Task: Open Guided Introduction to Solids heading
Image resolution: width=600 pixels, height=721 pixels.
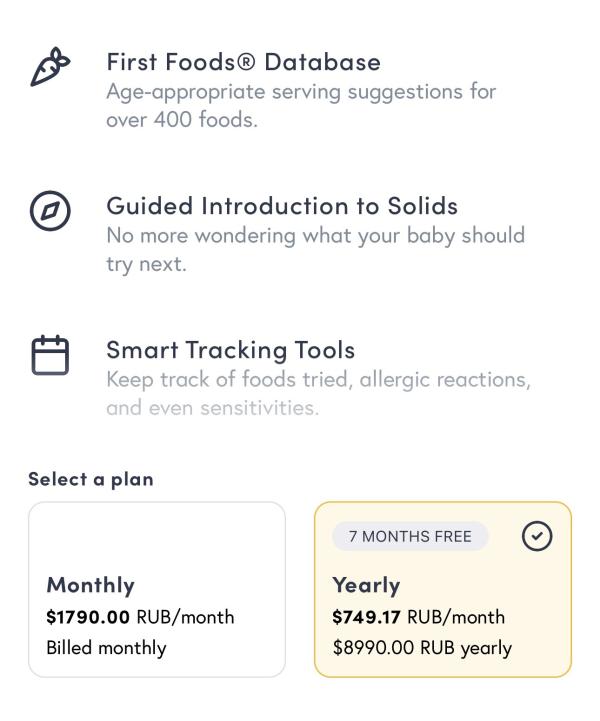Action: (x=282, y=206)
